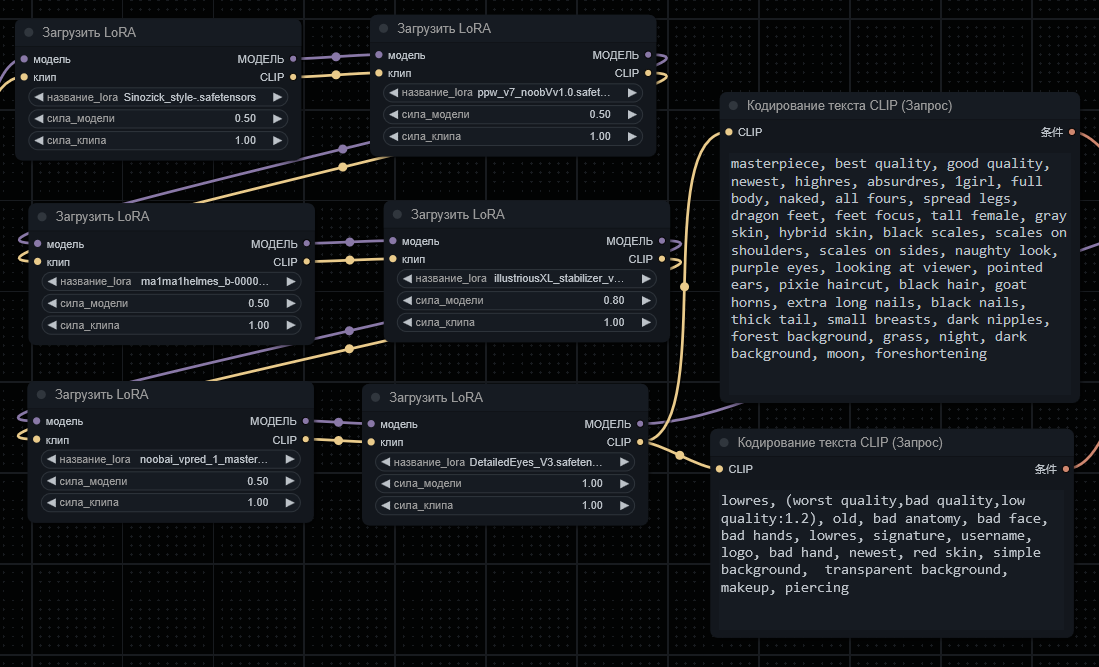Increase сила_модели in the Sinozick_style node

click(x=278, y=119)
